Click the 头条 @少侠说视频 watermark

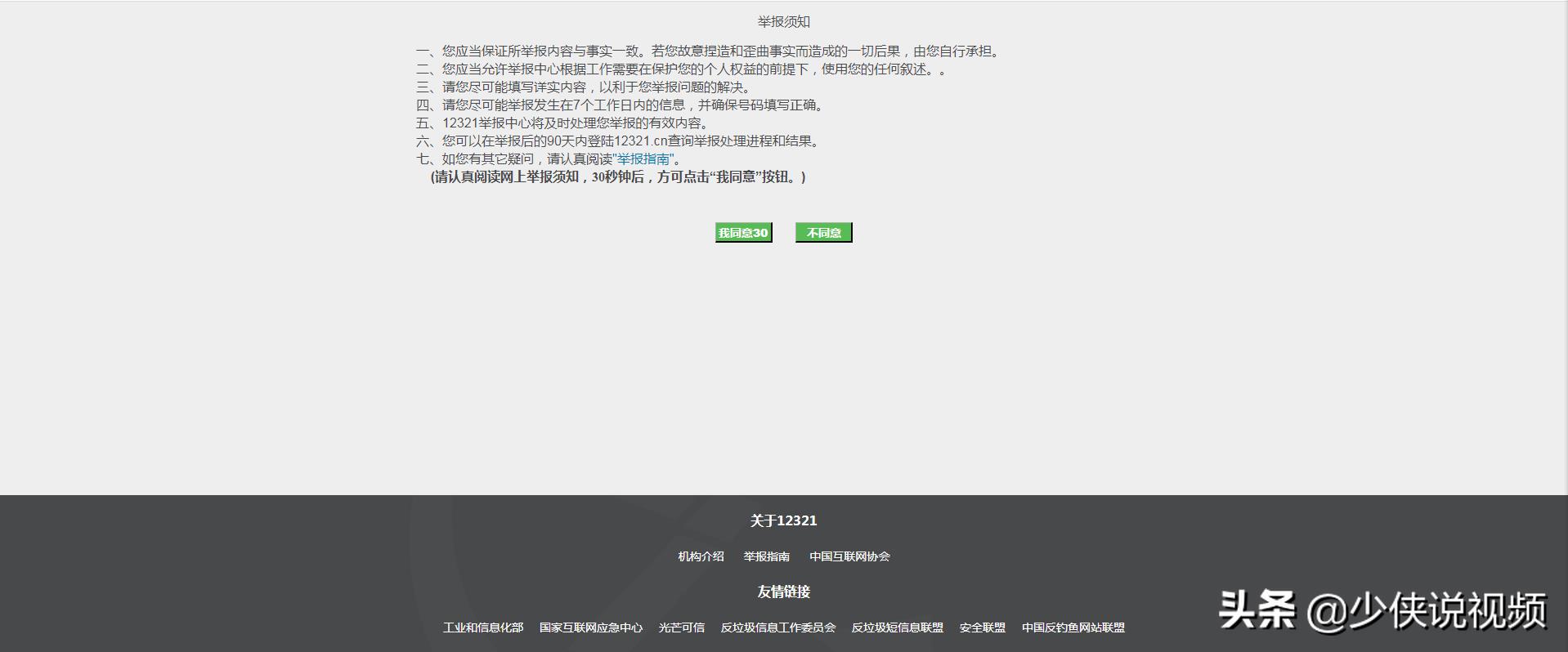coord(1382,610)
